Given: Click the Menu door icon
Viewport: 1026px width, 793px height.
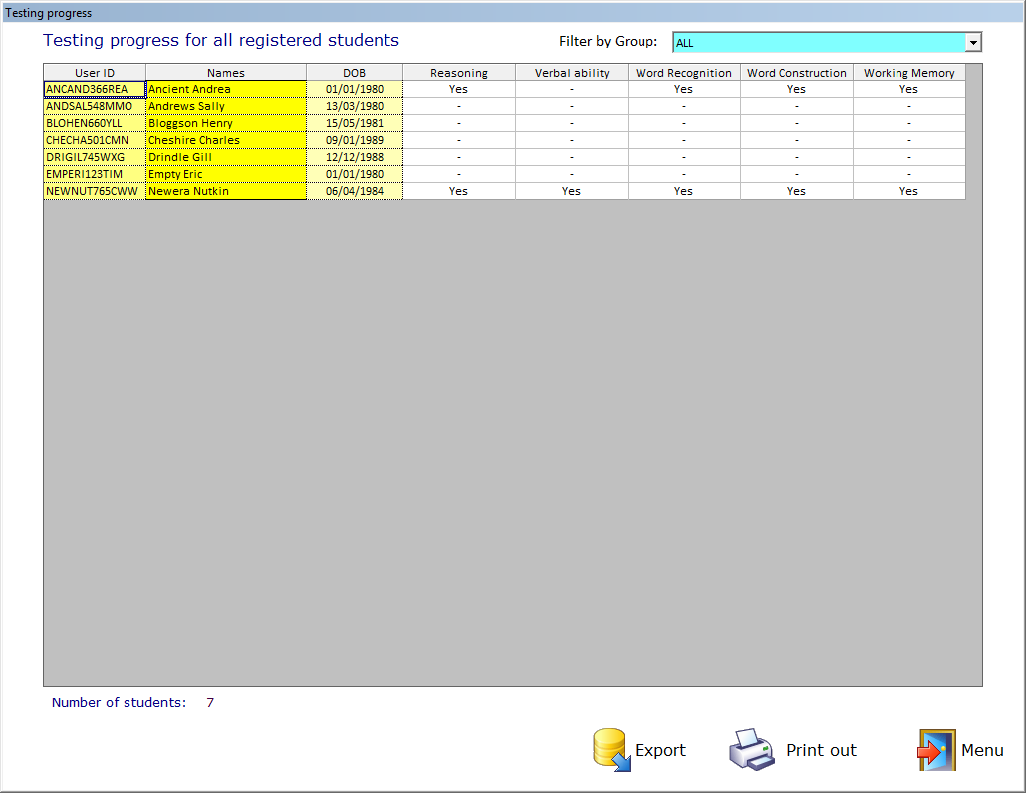Looking at the screenshot, I should (x=936, y=750).
